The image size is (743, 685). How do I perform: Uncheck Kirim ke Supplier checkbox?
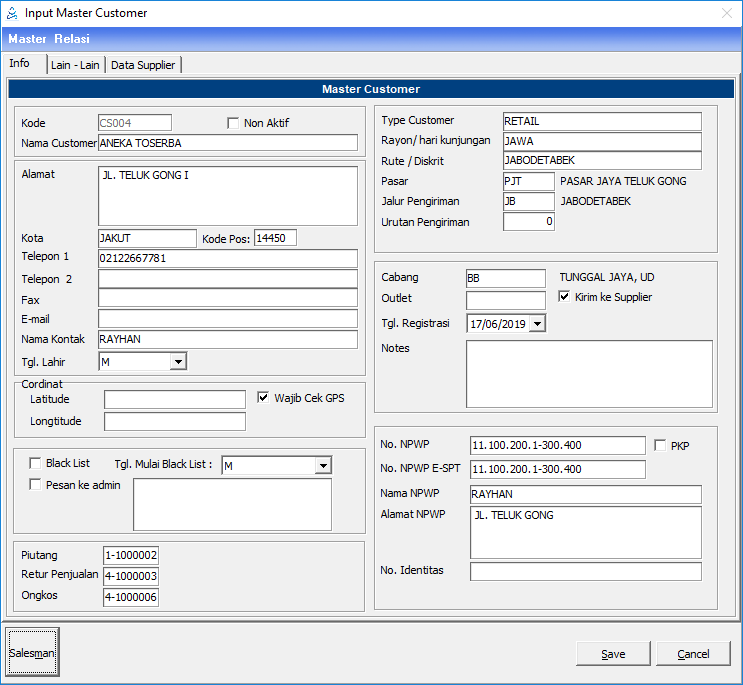(564, 297)
